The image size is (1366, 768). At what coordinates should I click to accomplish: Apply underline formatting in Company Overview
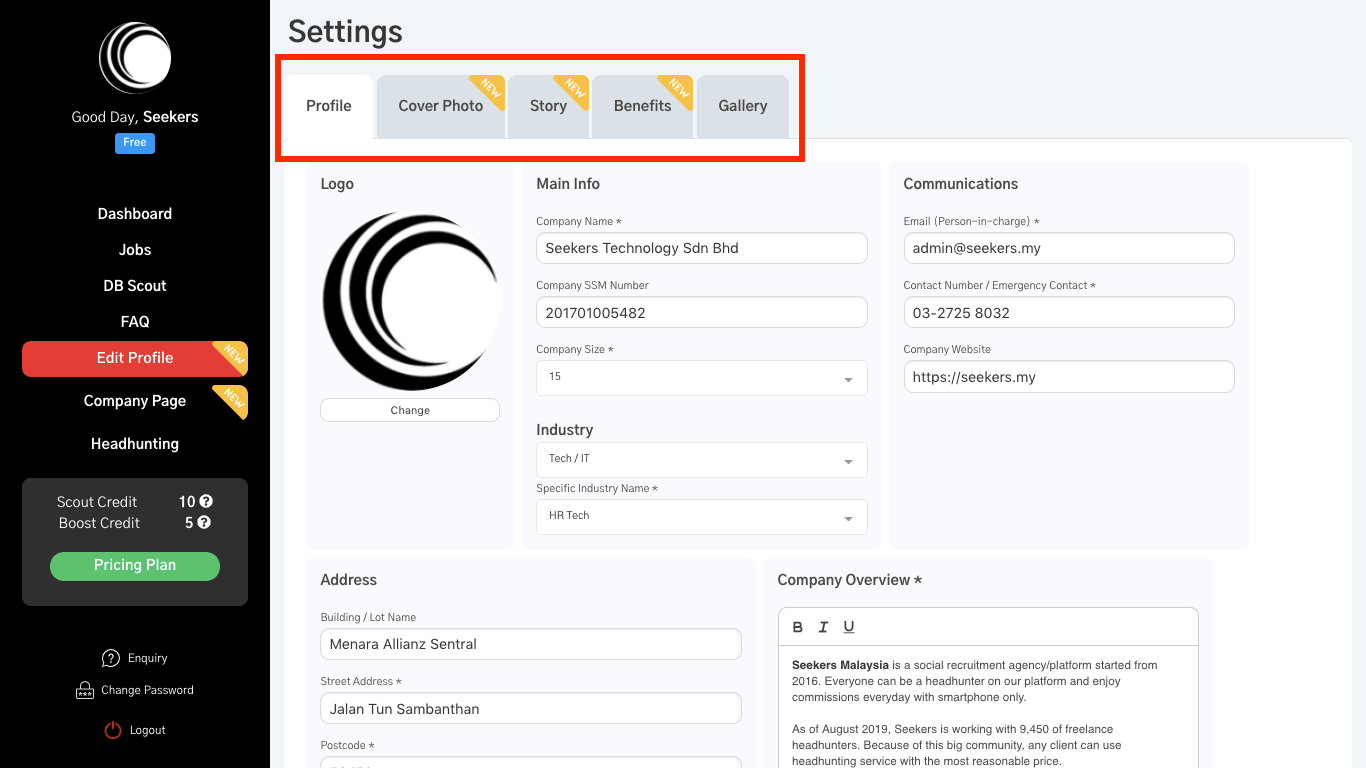pyautogui.click(x=849, y=627)
